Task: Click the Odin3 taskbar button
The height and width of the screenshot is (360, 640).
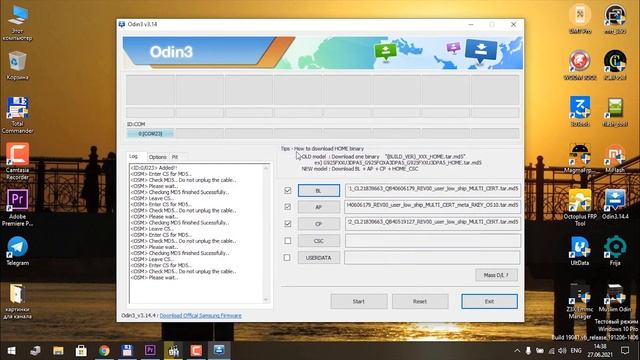Action: coord(219,351)
